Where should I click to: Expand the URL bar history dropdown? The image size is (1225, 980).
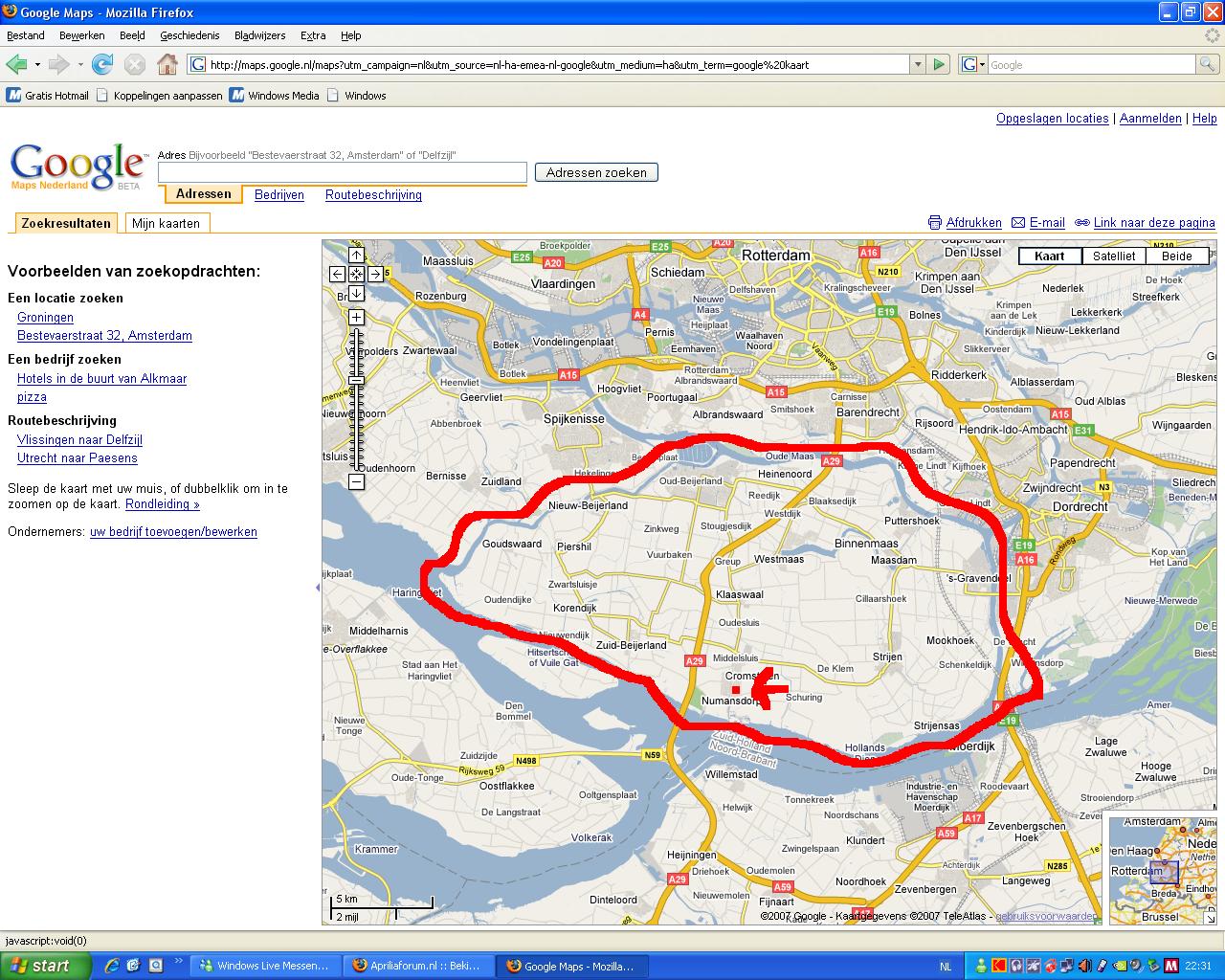pyautogui.click(x=918, y=64)
